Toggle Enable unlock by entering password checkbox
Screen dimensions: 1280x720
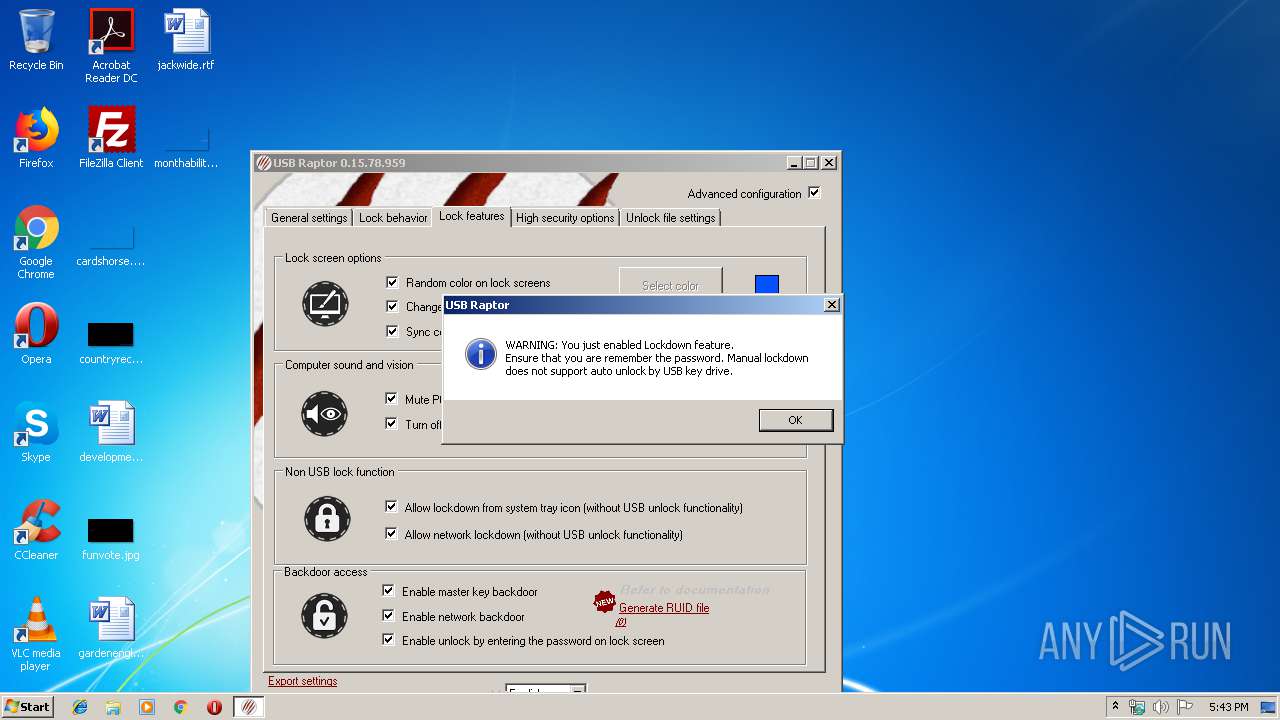click(x=388, y=640)
